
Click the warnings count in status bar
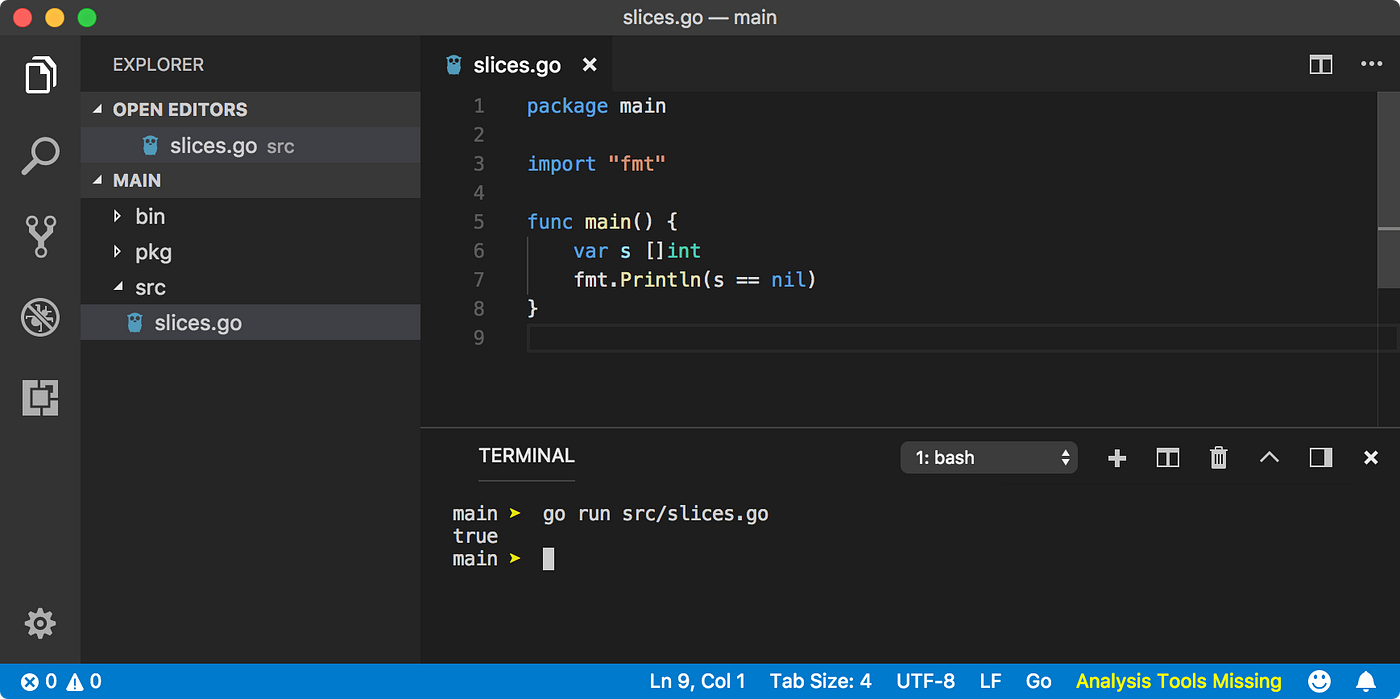pos(84,682)
